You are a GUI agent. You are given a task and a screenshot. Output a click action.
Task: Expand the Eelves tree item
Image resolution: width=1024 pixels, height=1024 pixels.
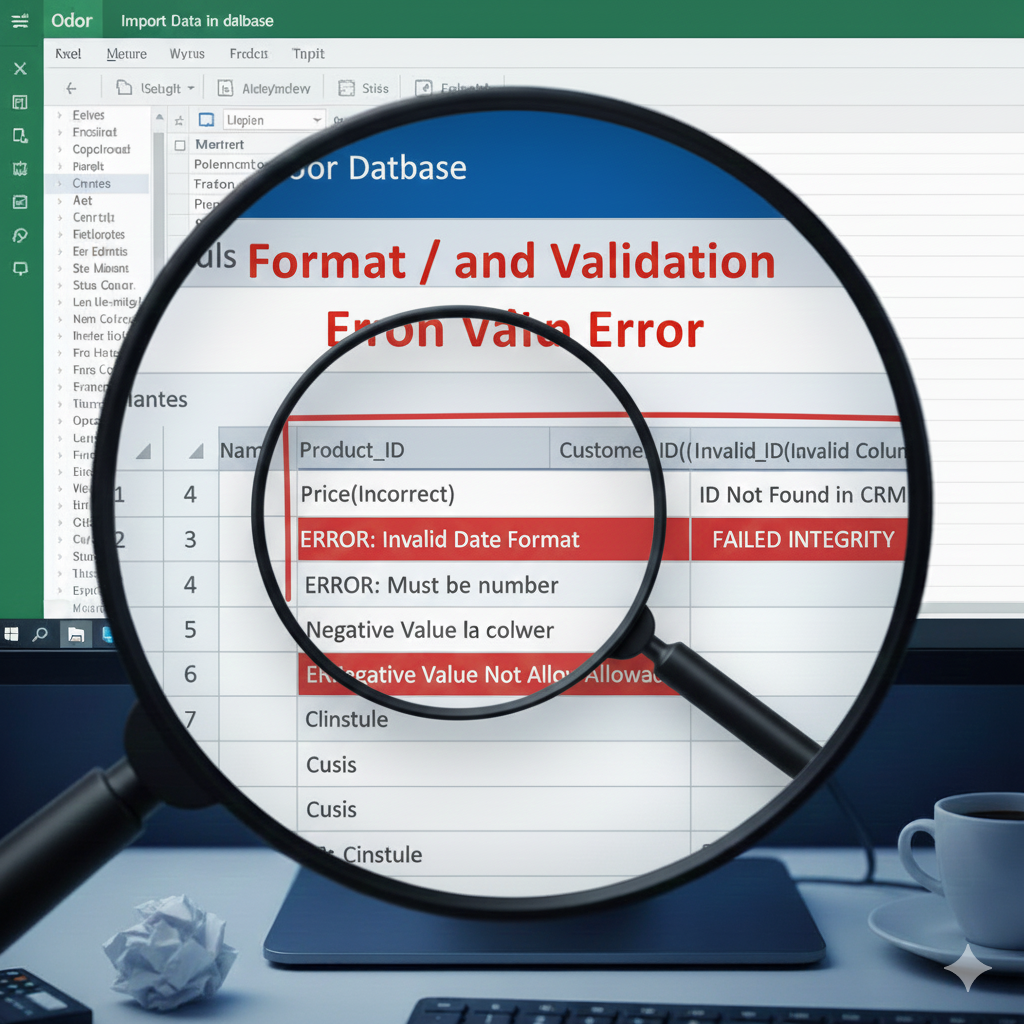coord(60,116)
